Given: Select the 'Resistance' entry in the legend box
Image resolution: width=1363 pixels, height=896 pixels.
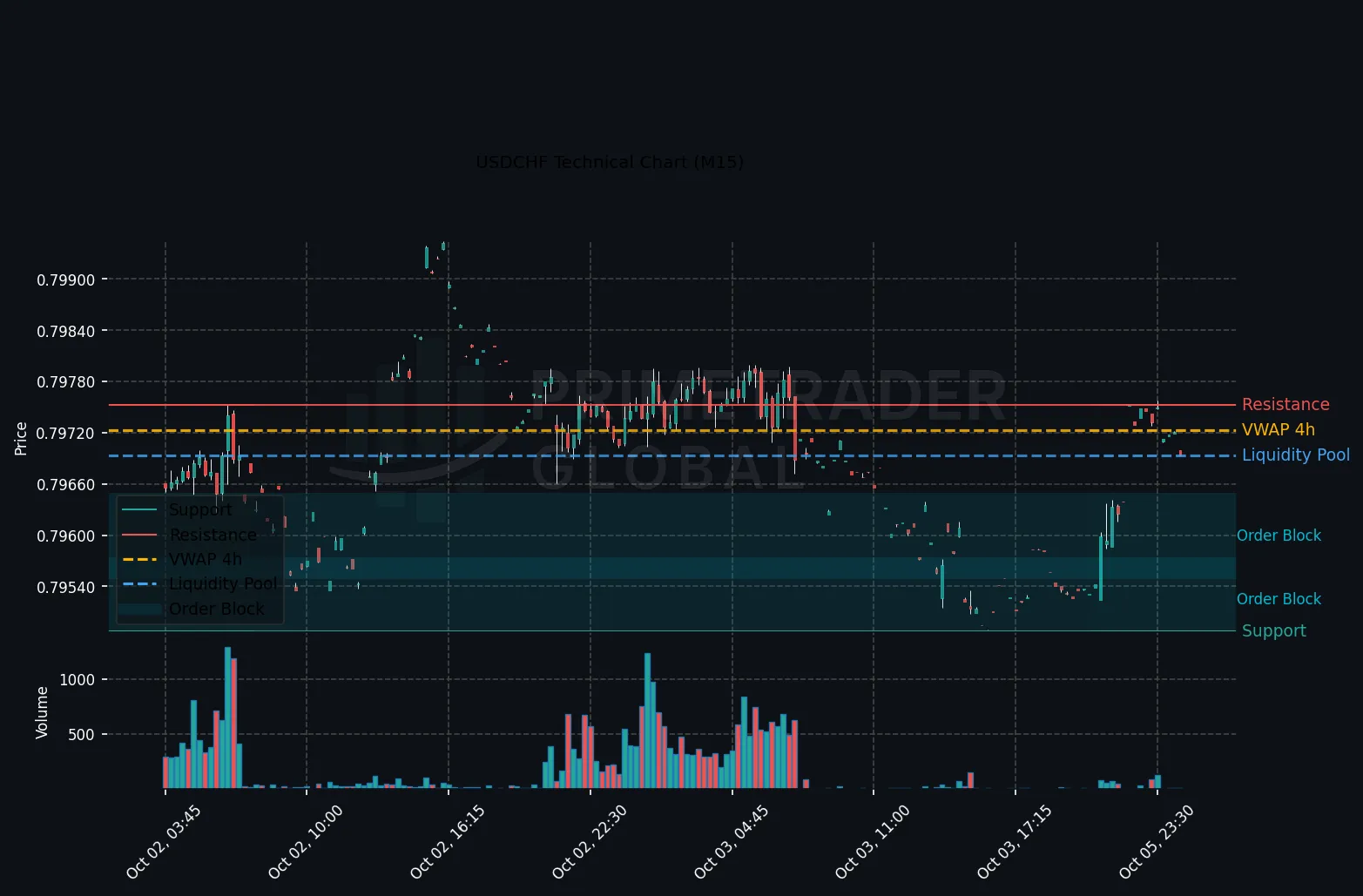Looking at the screenshot, I should point(213,535).
